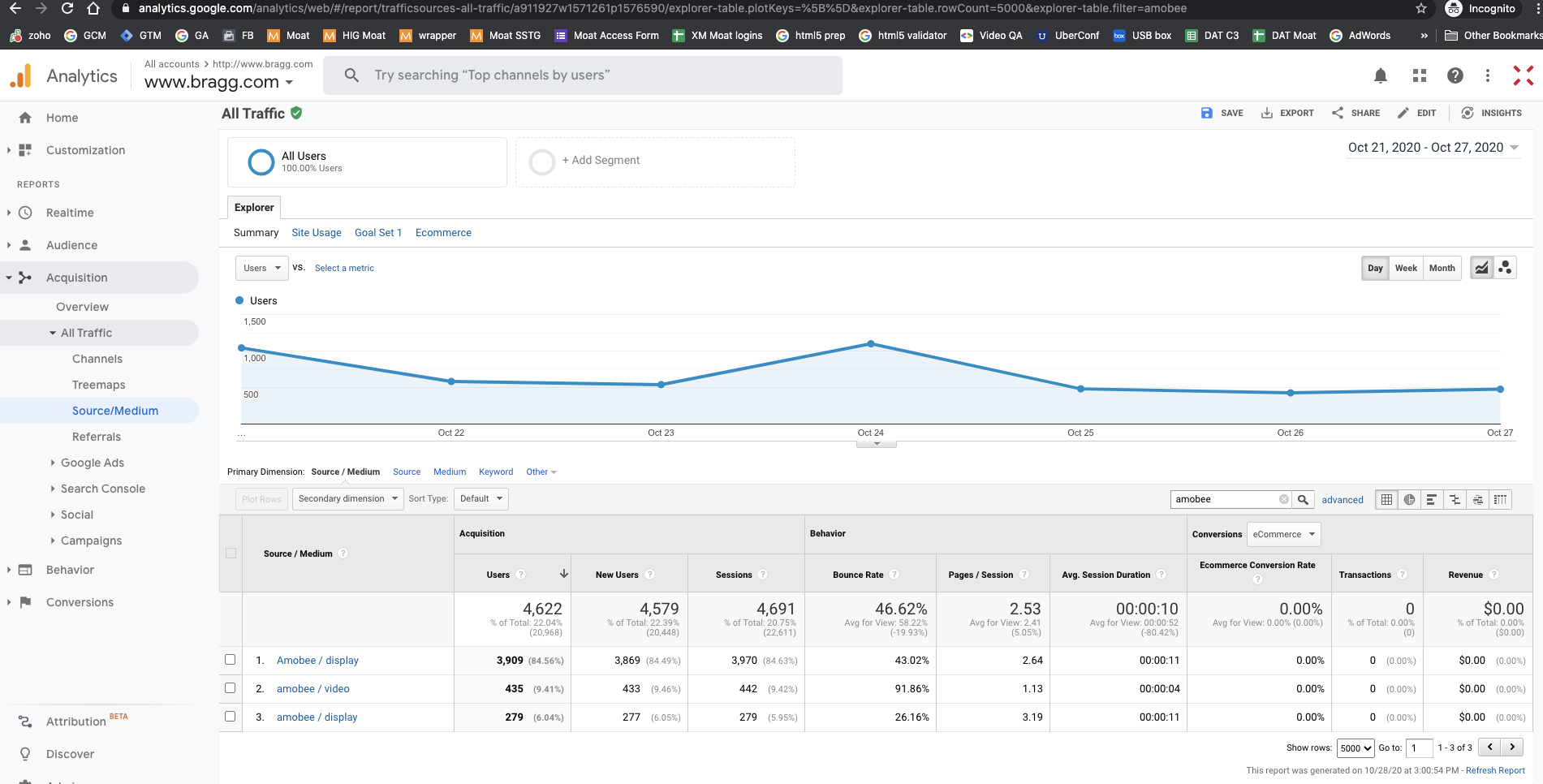
Task: Click the Chrome home button
Action: (x=93, y=9)
